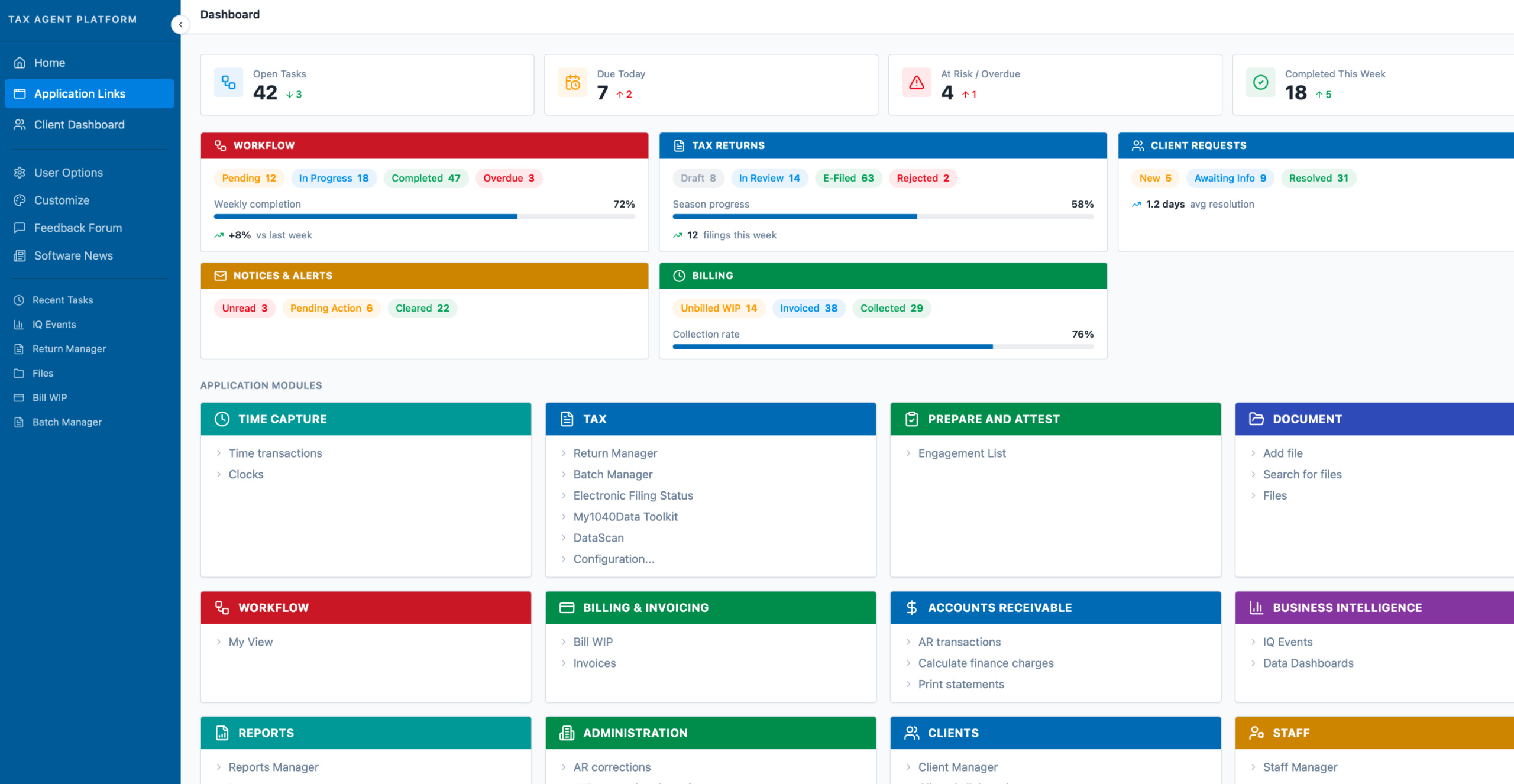Open Client Dashboard in the sidebar

pyautogui.click(x=89, y=125)
